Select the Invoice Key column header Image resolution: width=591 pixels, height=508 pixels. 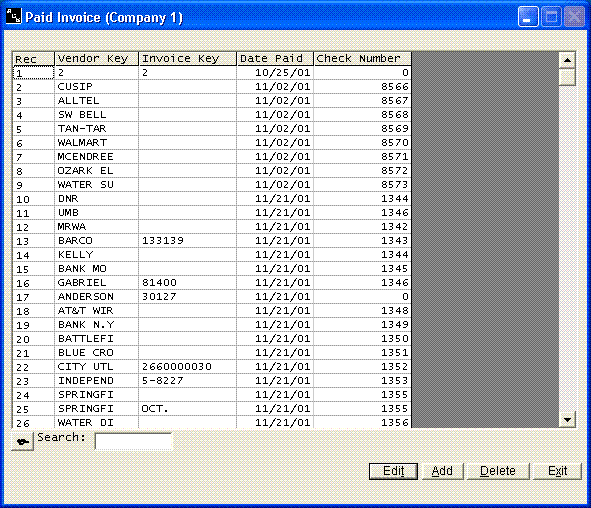click(x=188, y=59)
